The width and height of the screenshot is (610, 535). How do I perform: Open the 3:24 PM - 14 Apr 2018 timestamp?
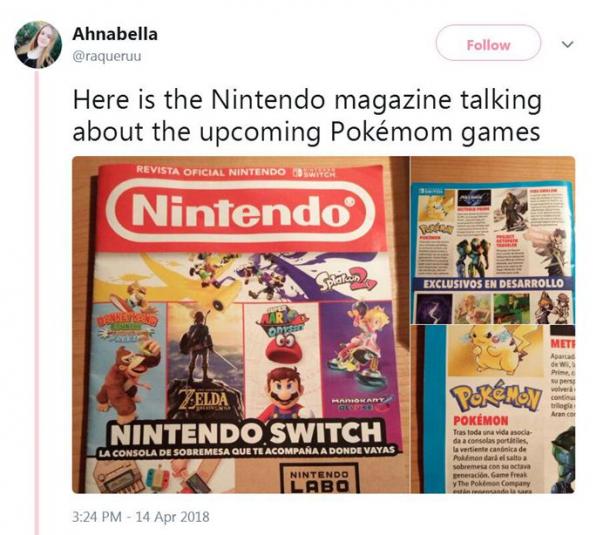pyautogui.click(x=141, y=517)
